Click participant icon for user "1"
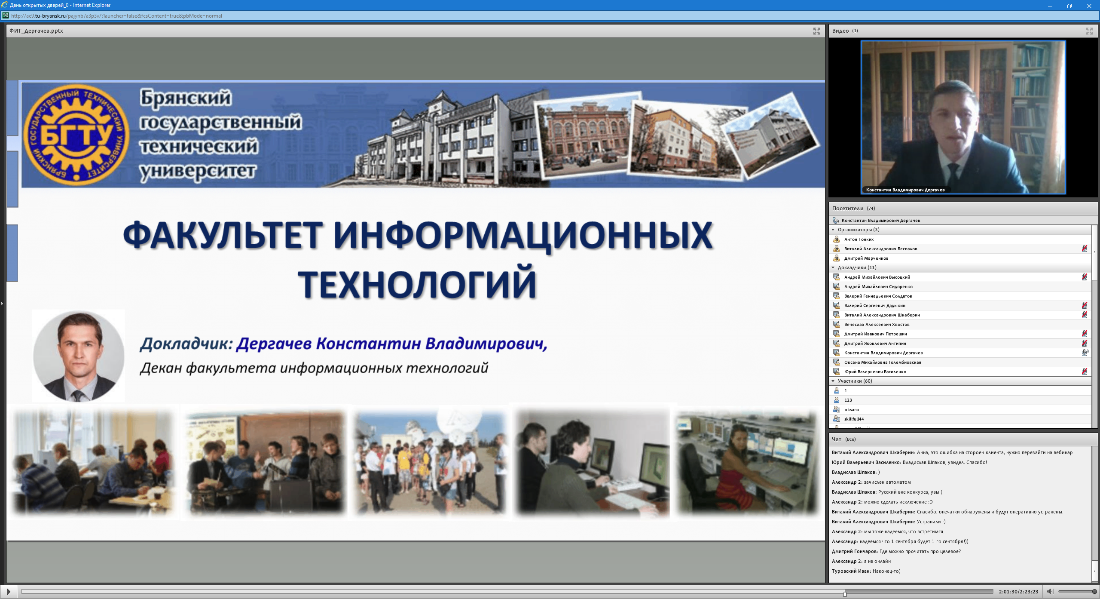This screenshot has height=602, width=1100. coord(836,391)
